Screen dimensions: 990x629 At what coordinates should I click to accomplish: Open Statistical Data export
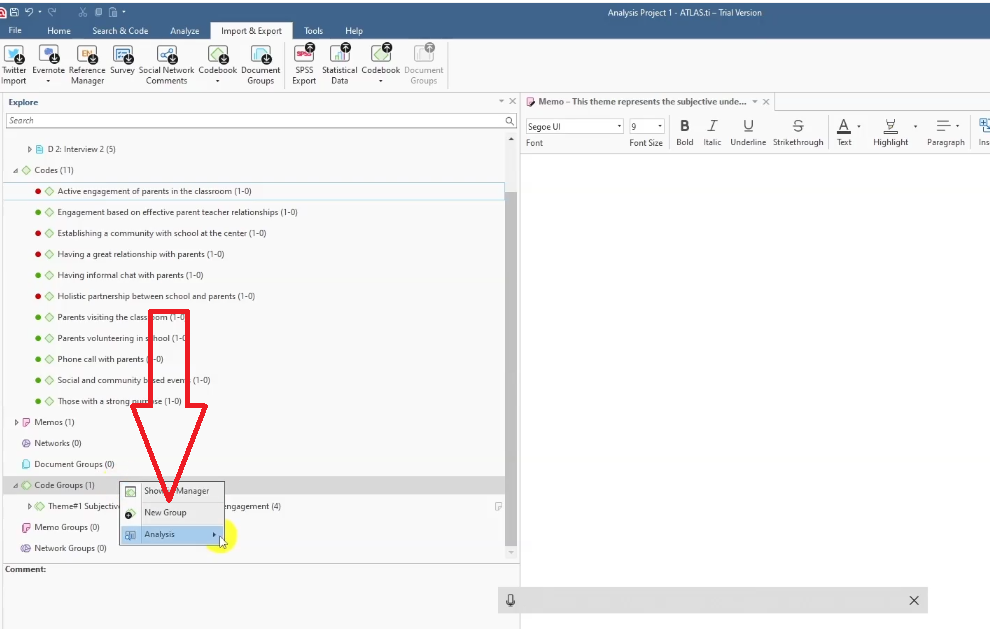click(340, 56)
